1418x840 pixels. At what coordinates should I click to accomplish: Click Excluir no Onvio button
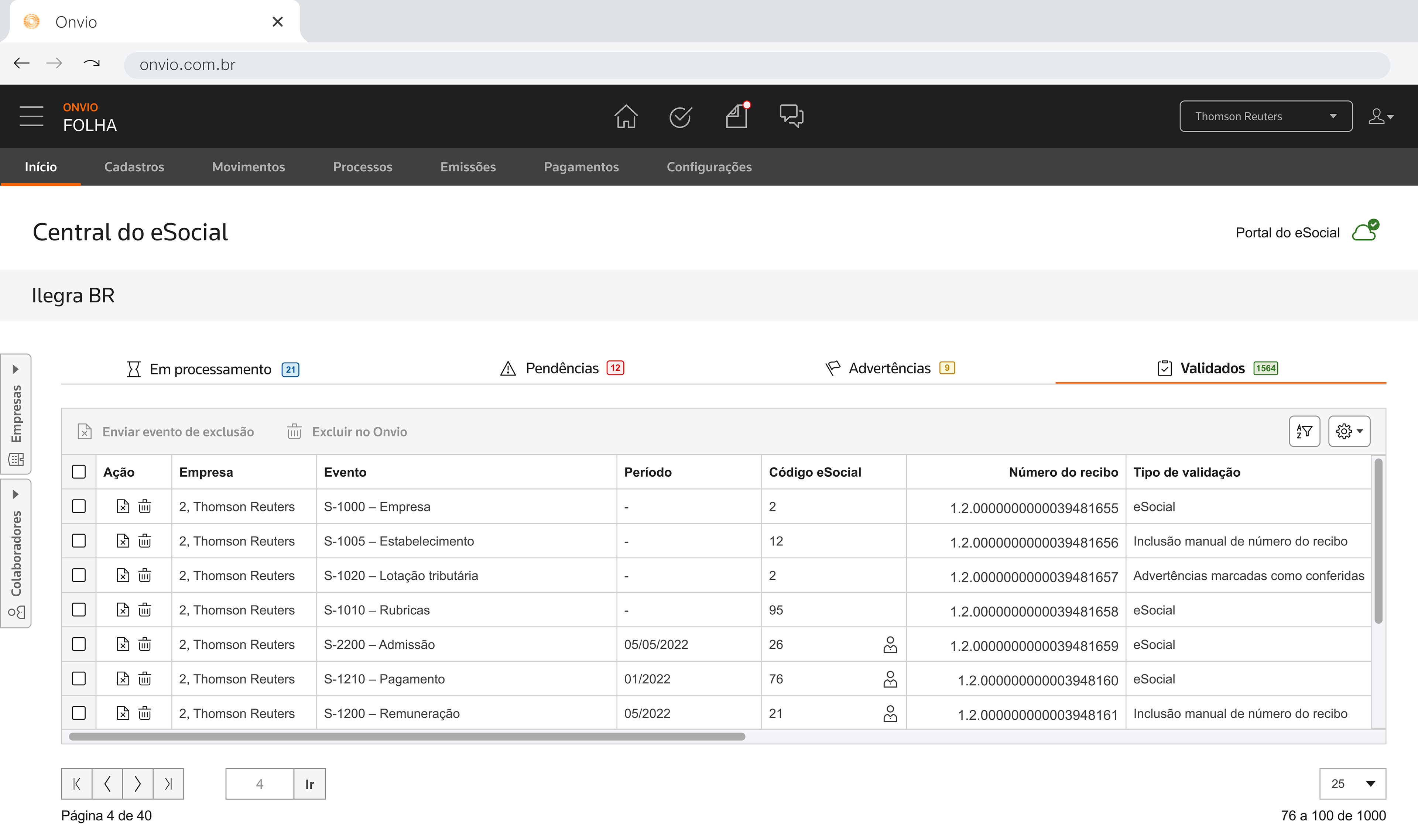346,432
